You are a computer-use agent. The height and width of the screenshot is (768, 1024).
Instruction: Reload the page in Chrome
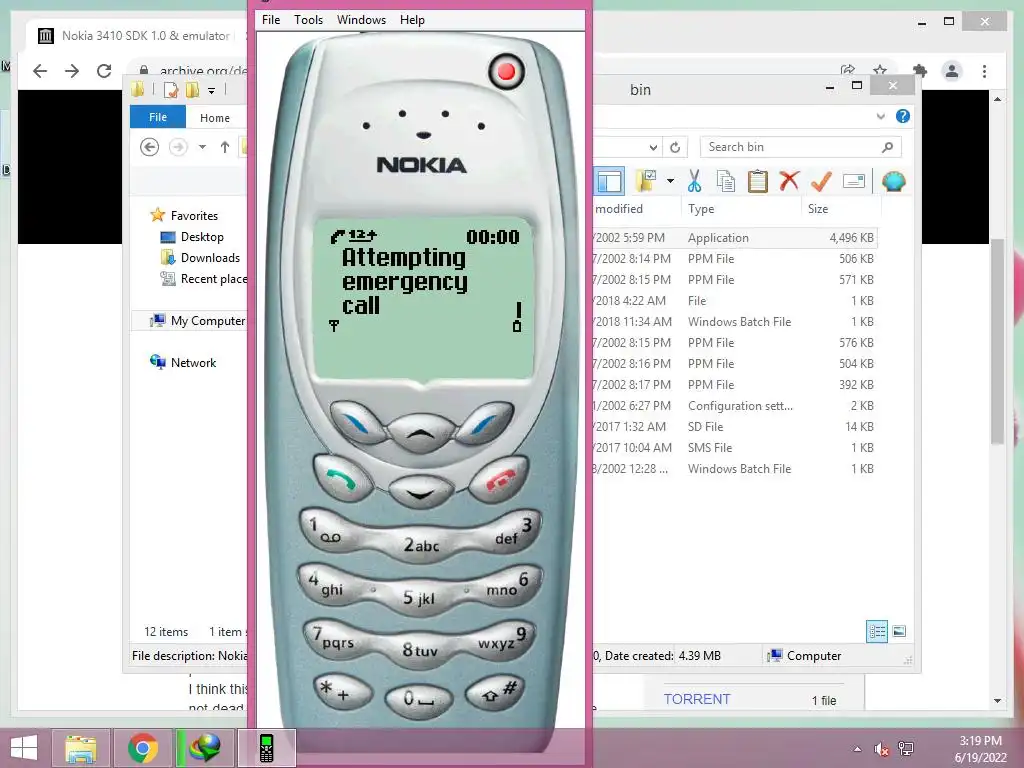104,71
